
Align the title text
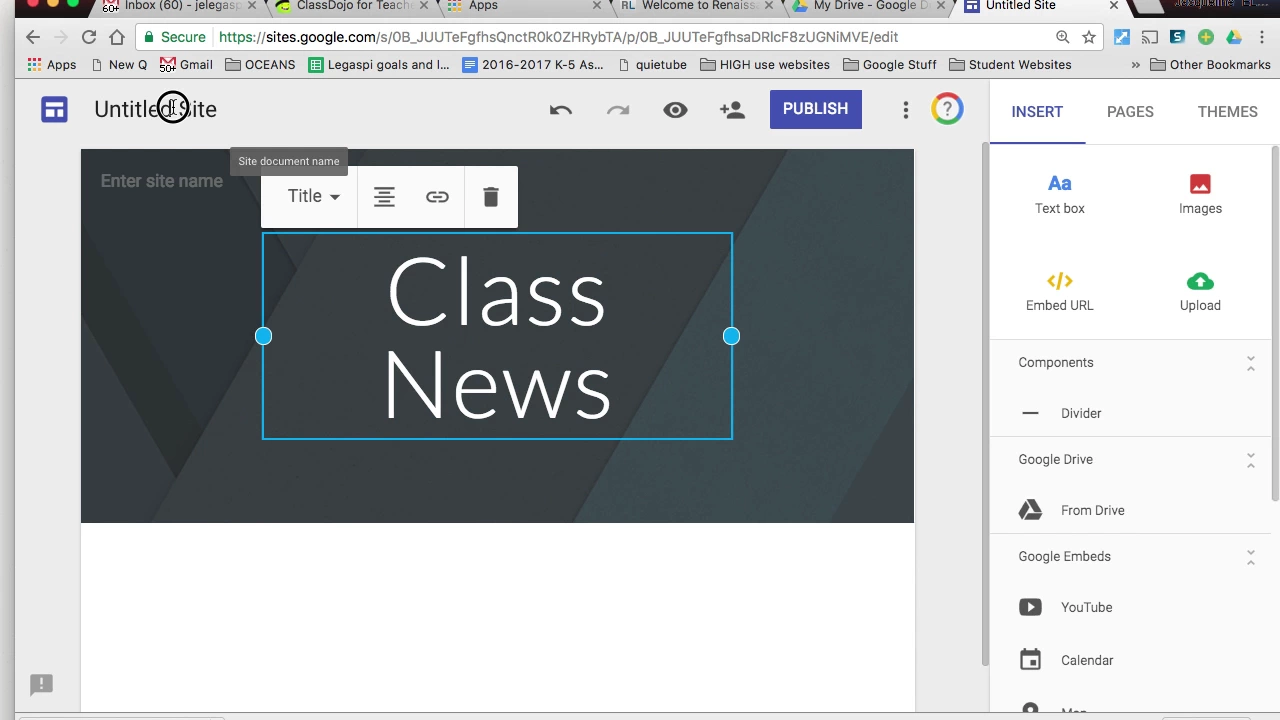384,197
